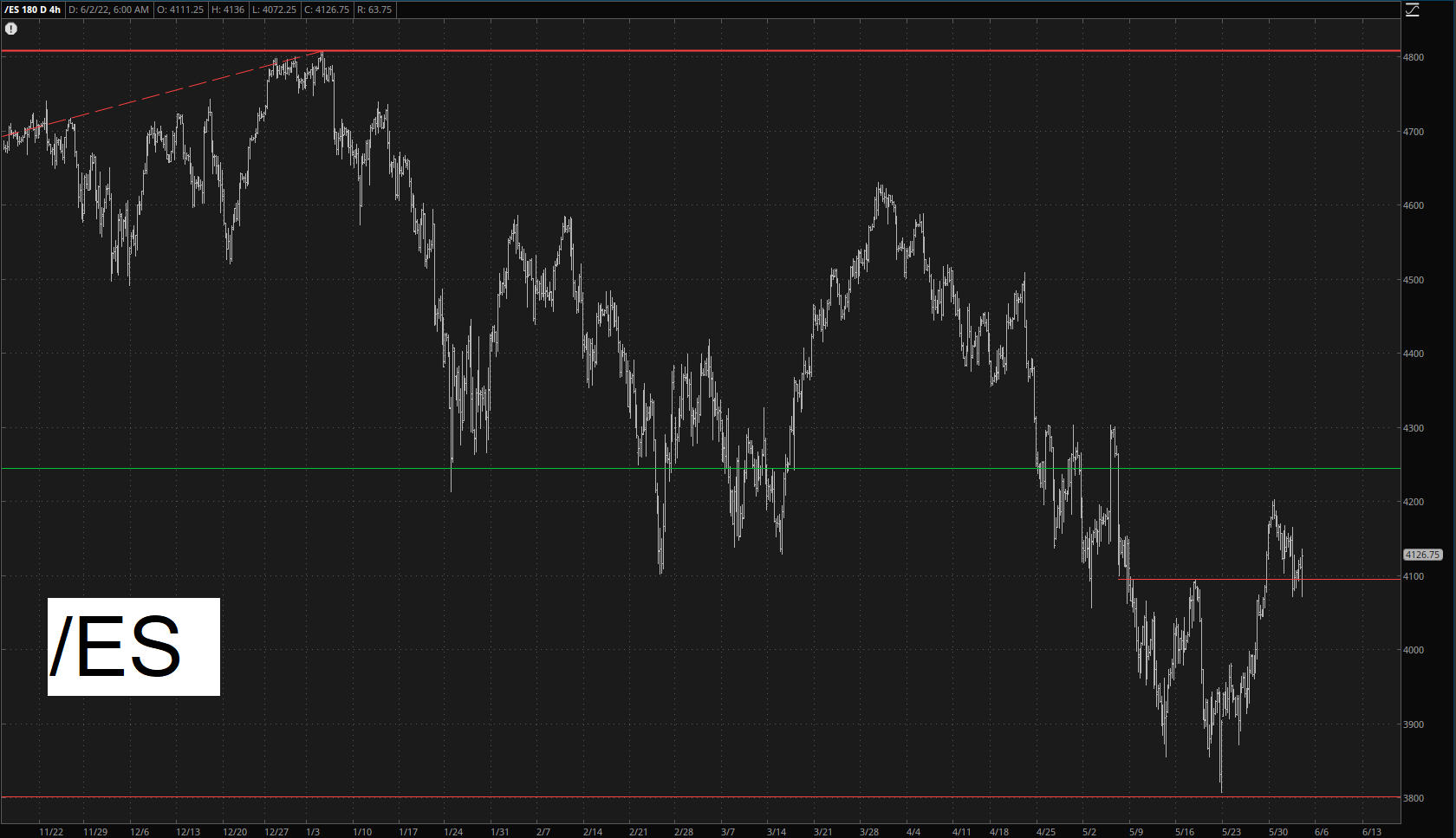Click the 1/24 date on time axis

pos(453,832)
